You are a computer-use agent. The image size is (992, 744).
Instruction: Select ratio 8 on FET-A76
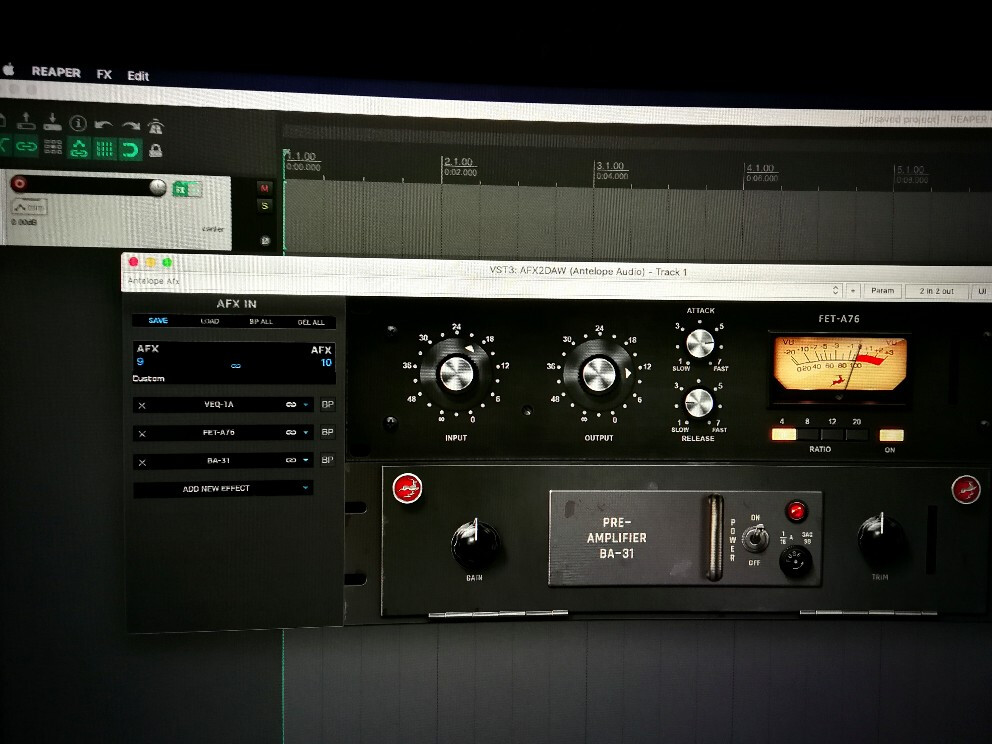click(808, 435)
